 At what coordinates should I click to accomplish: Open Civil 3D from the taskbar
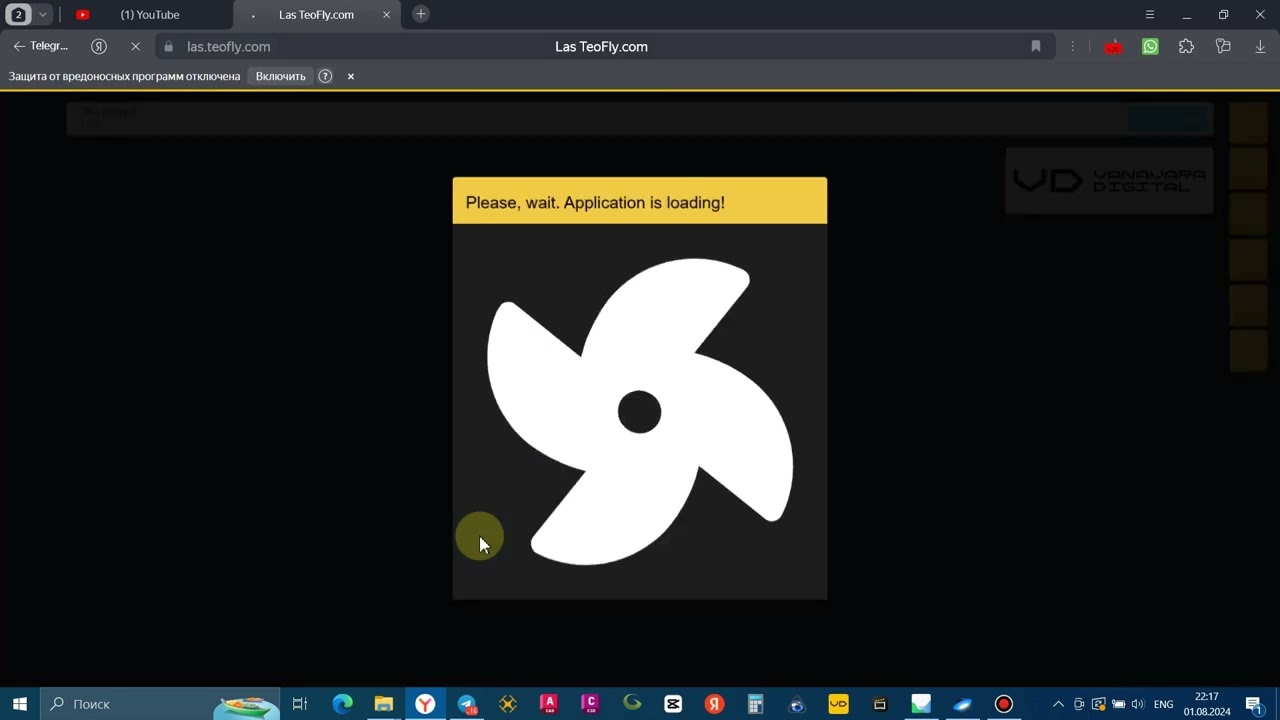(590, 704)
